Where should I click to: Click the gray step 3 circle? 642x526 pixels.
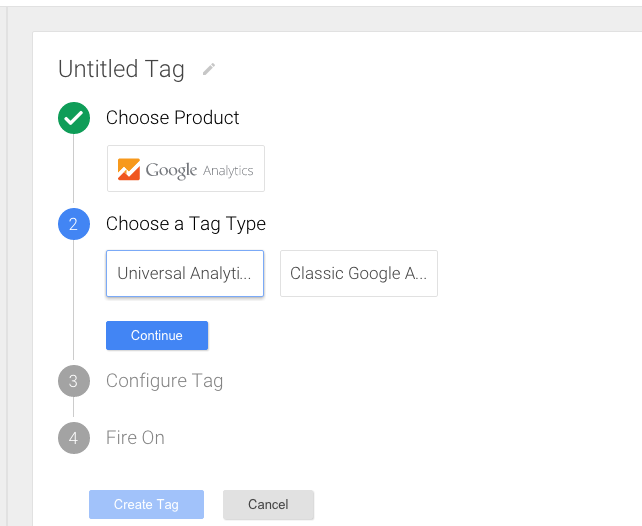click(74, 381)
